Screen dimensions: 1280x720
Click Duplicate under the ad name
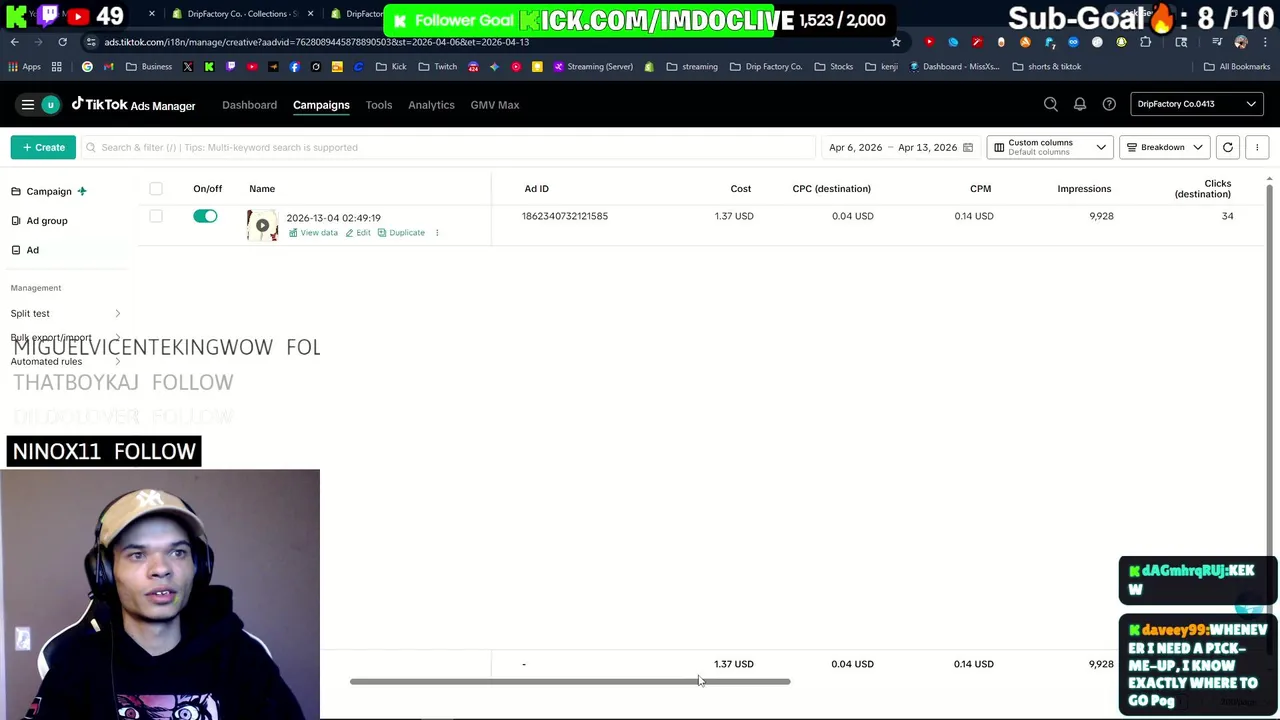coord(401,233)
